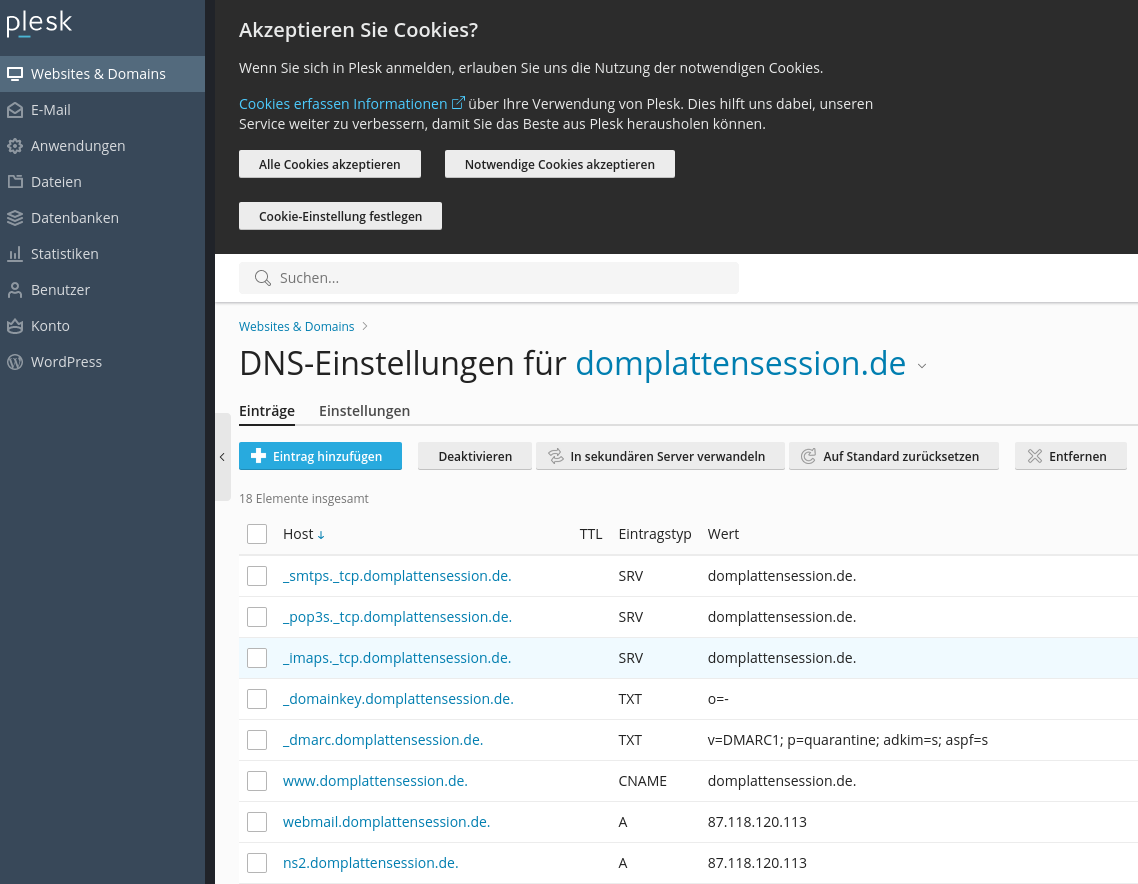
Task: Collapse the sidebar with the arrow handle
Action: [222, 457]
